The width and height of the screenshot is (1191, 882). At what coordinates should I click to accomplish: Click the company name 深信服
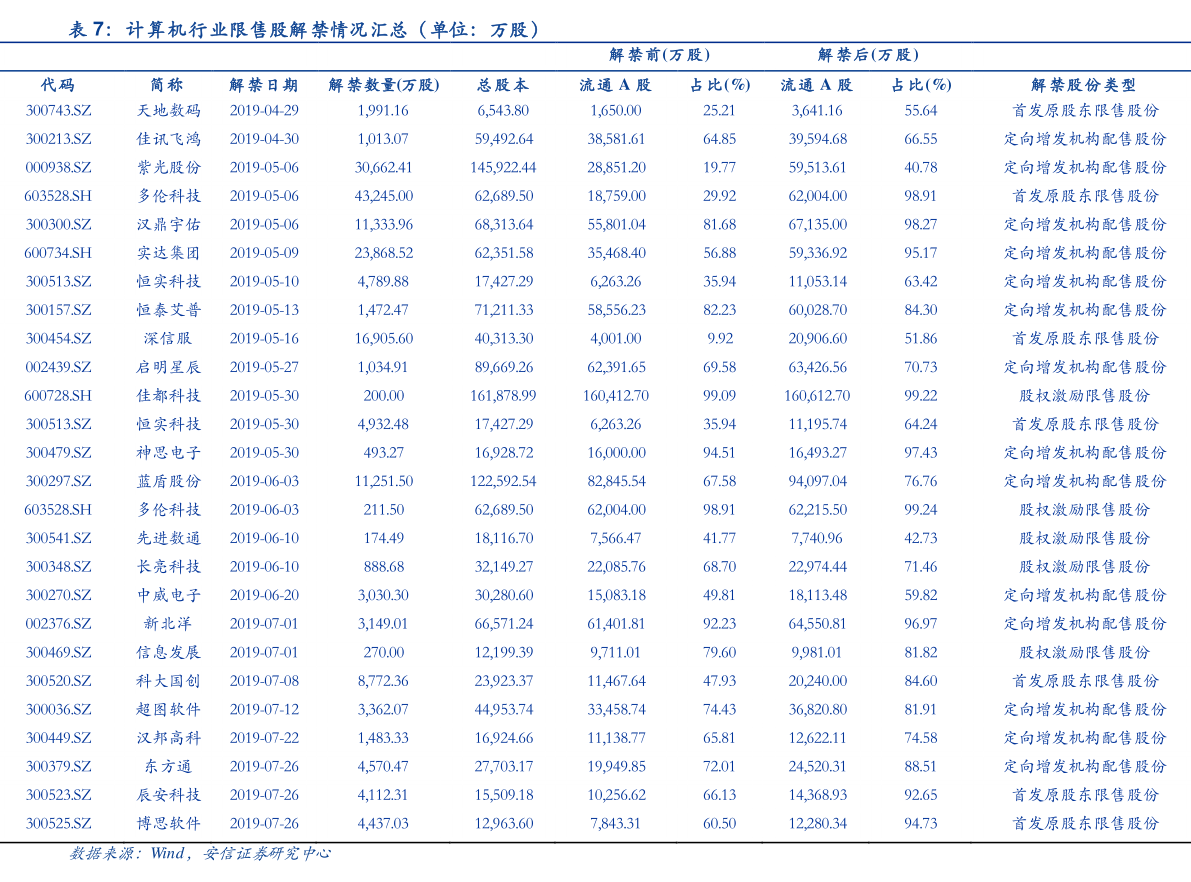(170, 338)
